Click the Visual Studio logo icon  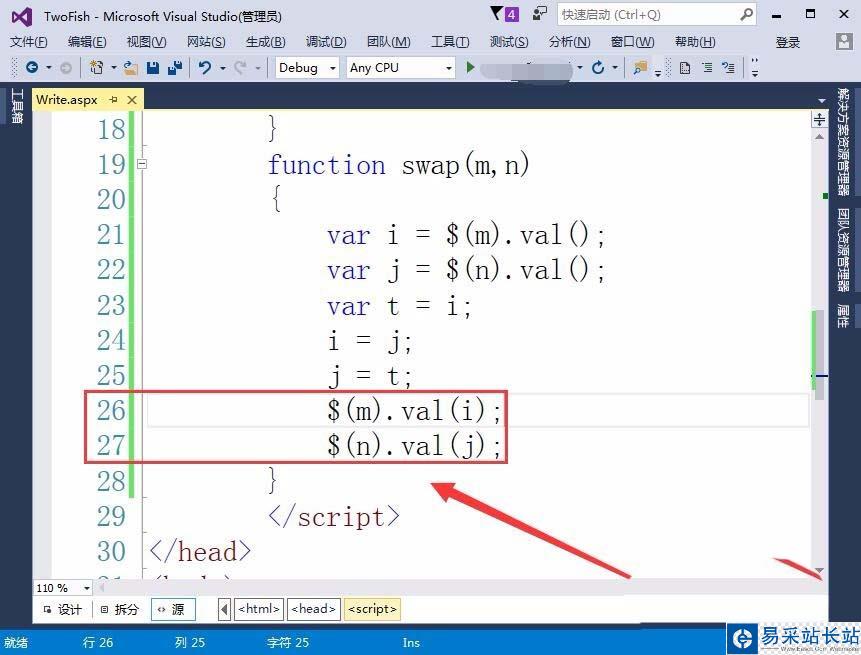(22, 17)
